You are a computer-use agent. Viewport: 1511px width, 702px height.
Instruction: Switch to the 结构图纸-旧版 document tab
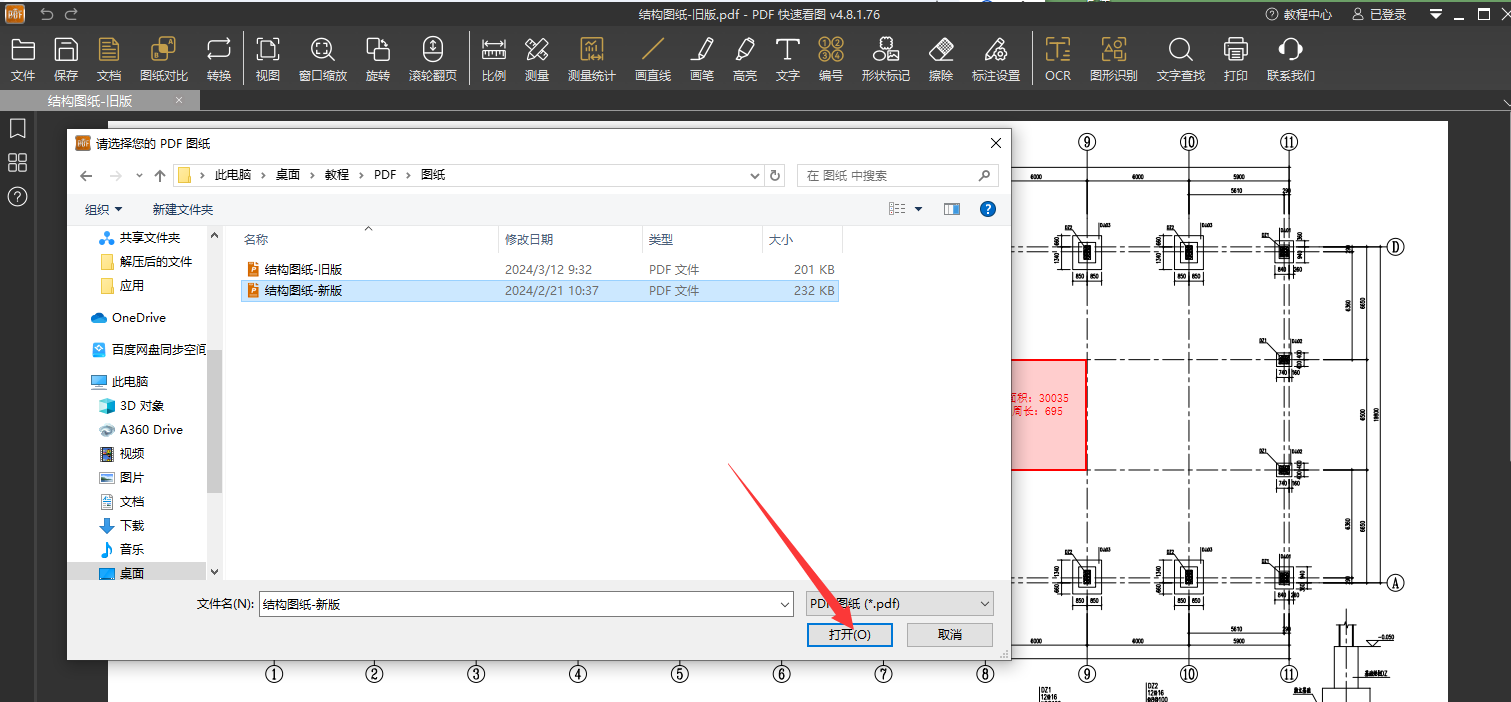pyautogui.click(x=90, y=101)
